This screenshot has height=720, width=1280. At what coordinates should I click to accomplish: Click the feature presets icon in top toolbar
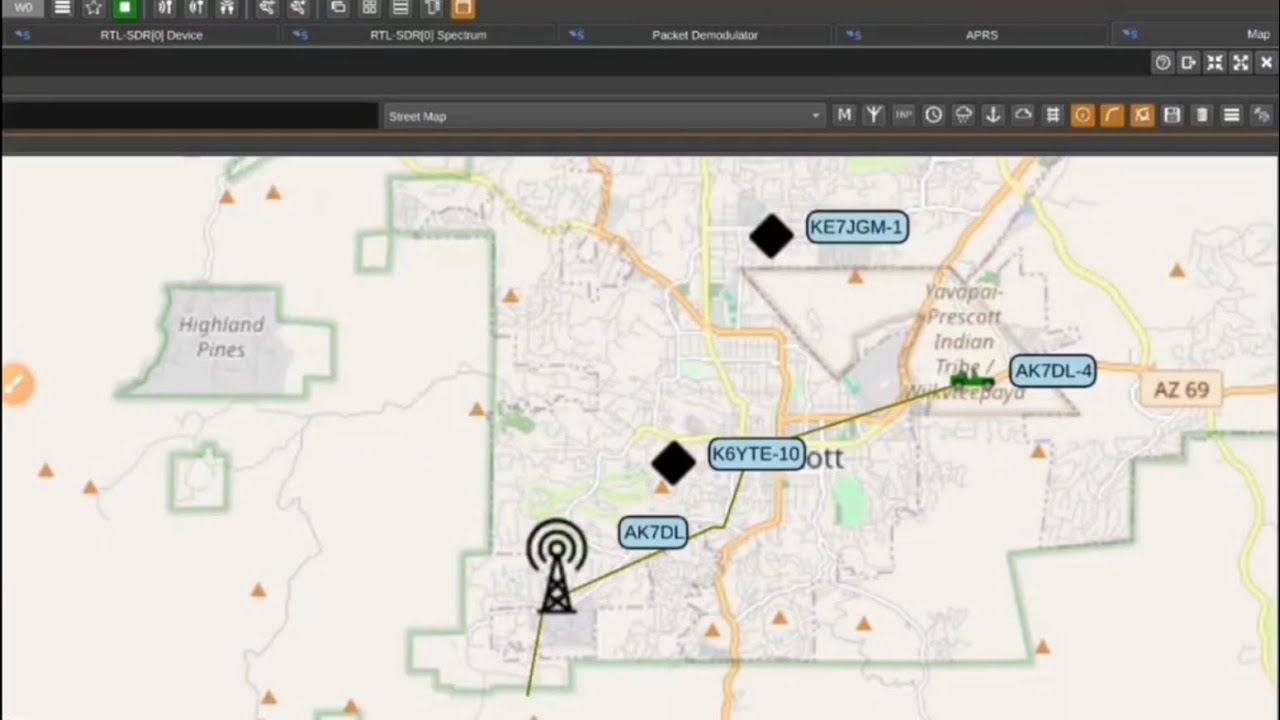coord(297,8)
